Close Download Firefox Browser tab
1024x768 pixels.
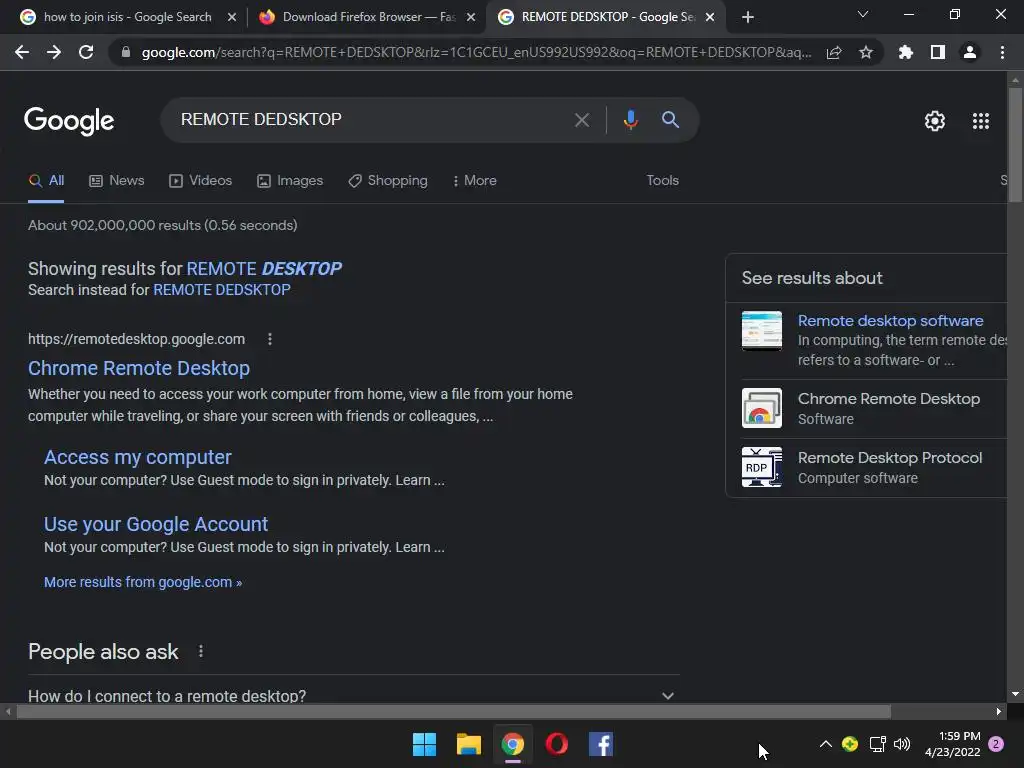click(x=471, y=17)
